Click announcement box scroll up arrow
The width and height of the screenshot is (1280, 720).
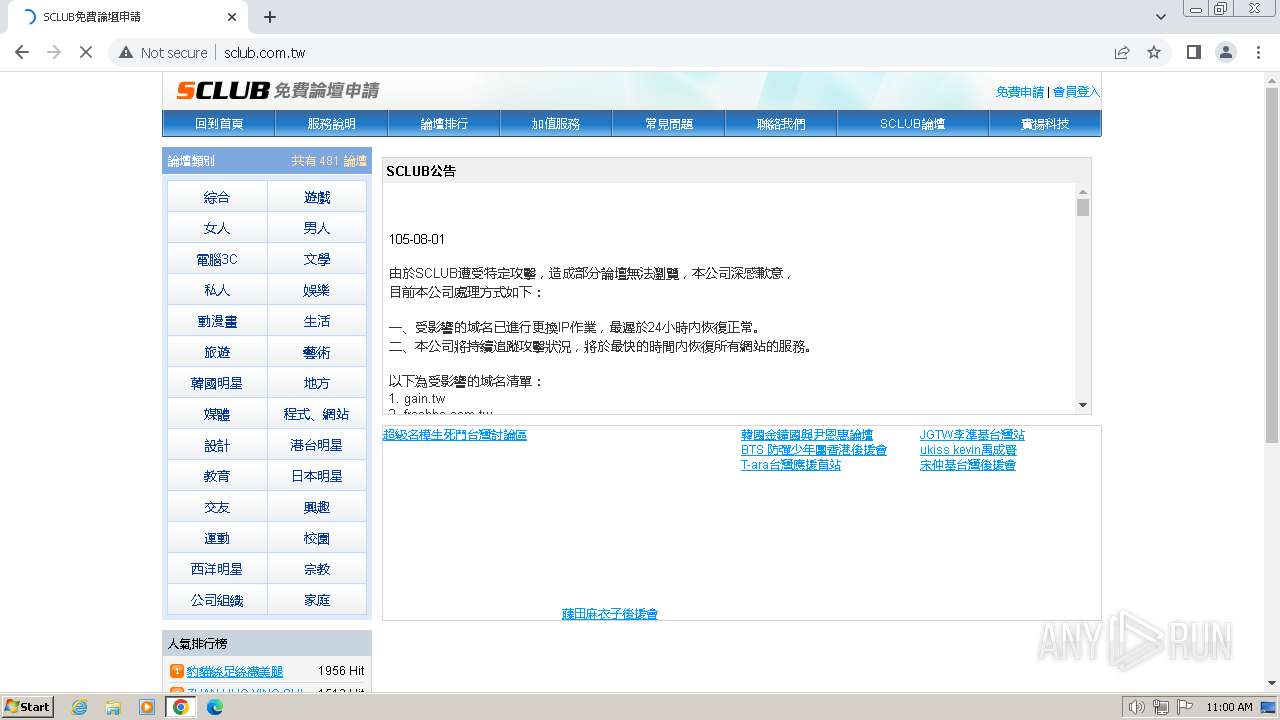(1083, 191)
